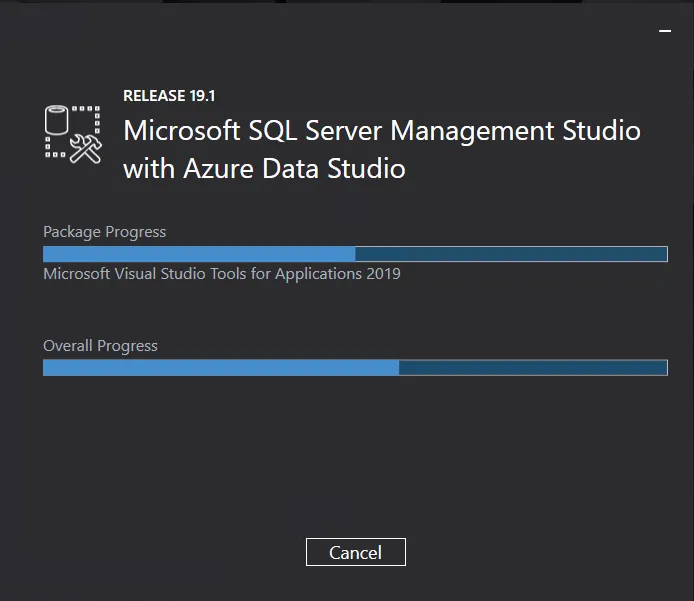The image size is (694, 601).
Task: Click the empty area between Overall Progress and Cancel
Action: [x=355, y=455]
